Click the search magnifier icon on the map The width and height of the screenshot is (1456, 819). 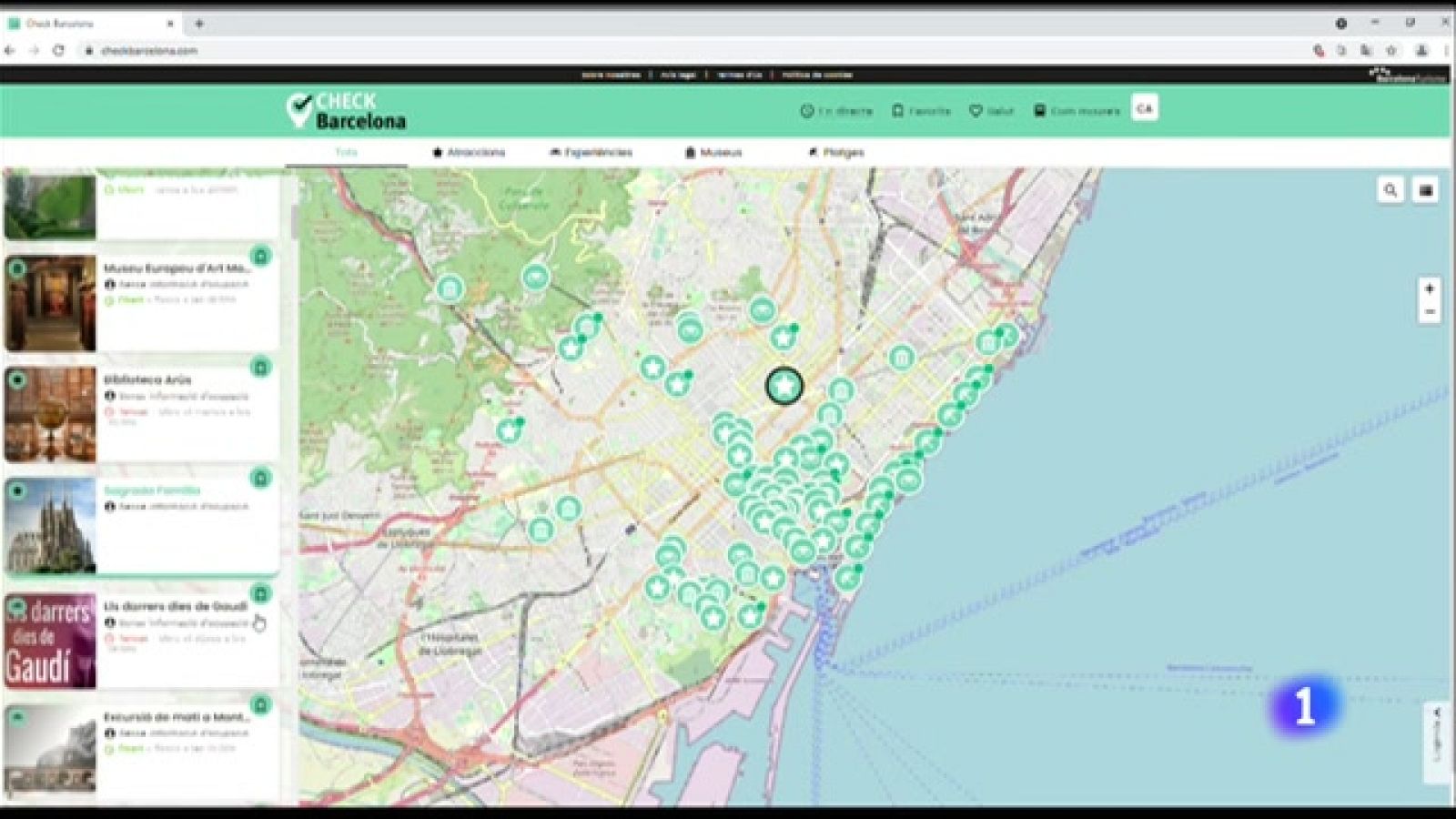tap(1390, 191)
